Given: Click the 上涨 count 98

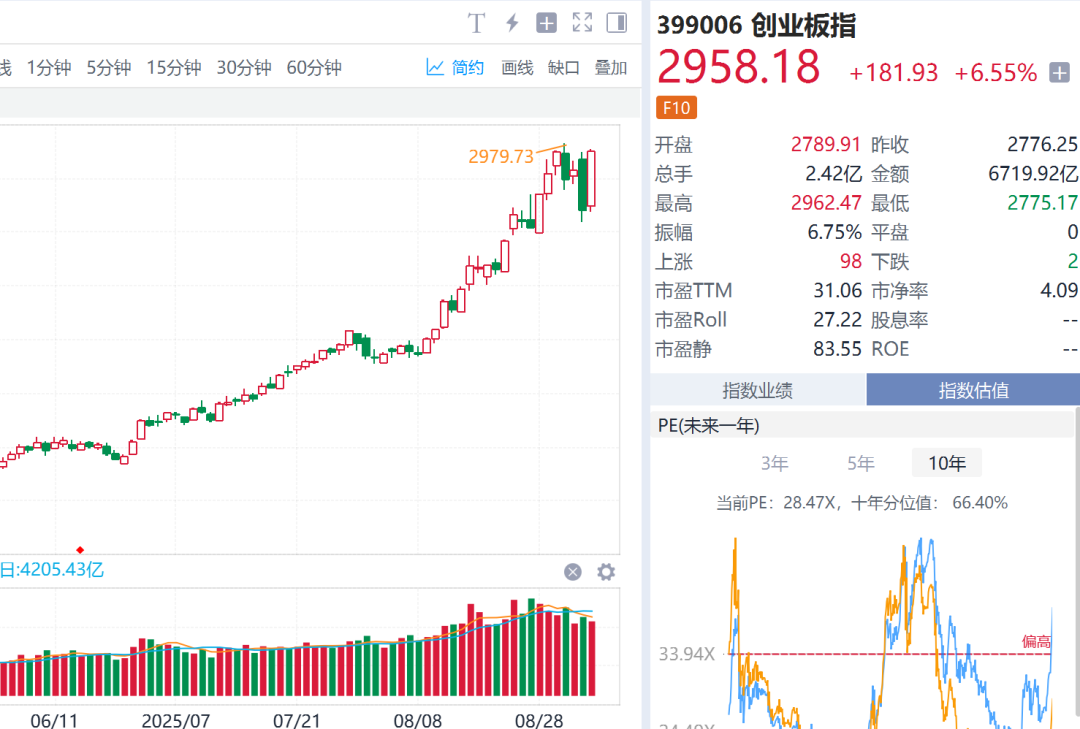Looking at the screenshot, I should (x=851, y=262).
